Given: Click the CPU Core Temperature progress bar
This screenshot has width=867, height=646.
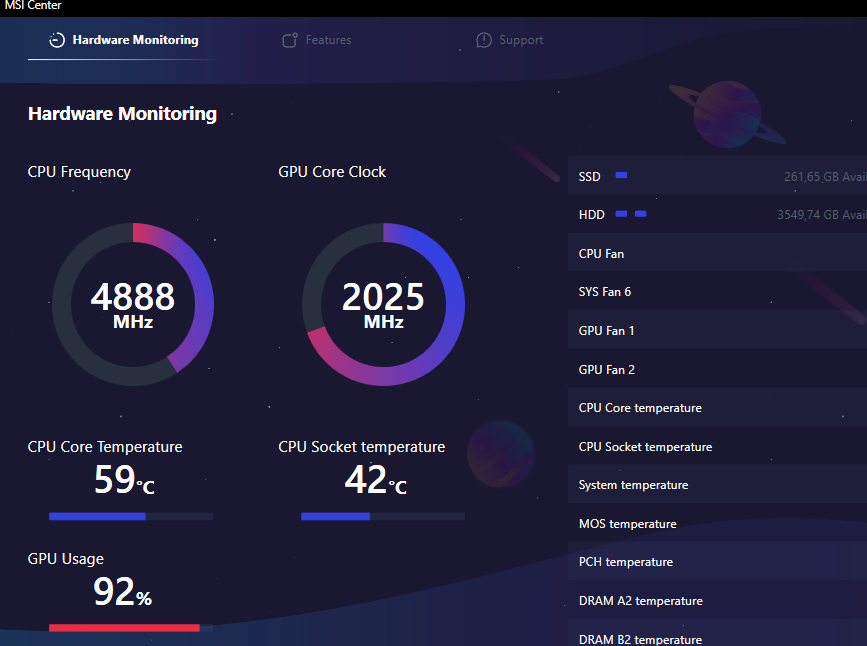Looking at the screenshot, I should tap(130, 516).
